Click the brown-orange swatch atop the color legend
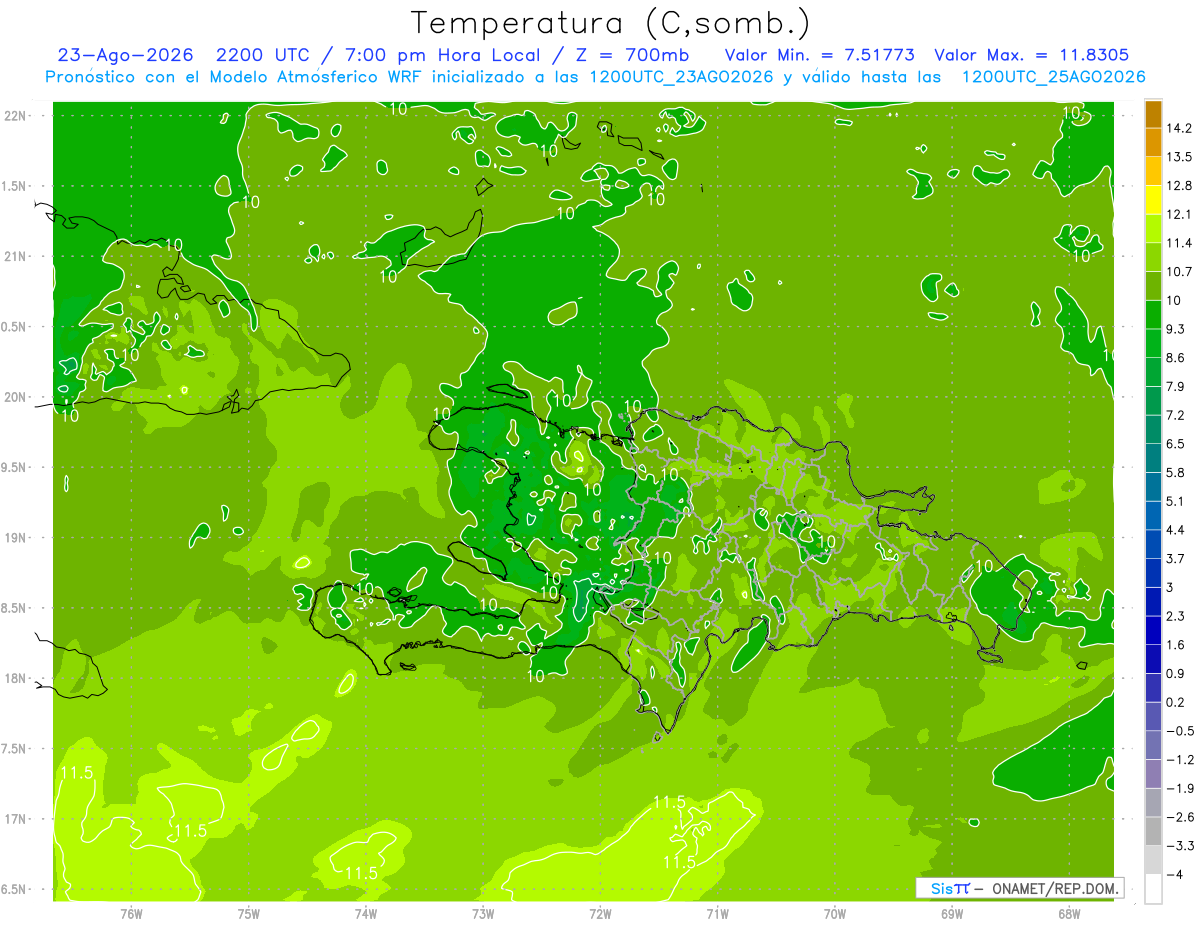Image resolution: width=1200 pixels, height=927 pixels. [x=1153, y=114]
